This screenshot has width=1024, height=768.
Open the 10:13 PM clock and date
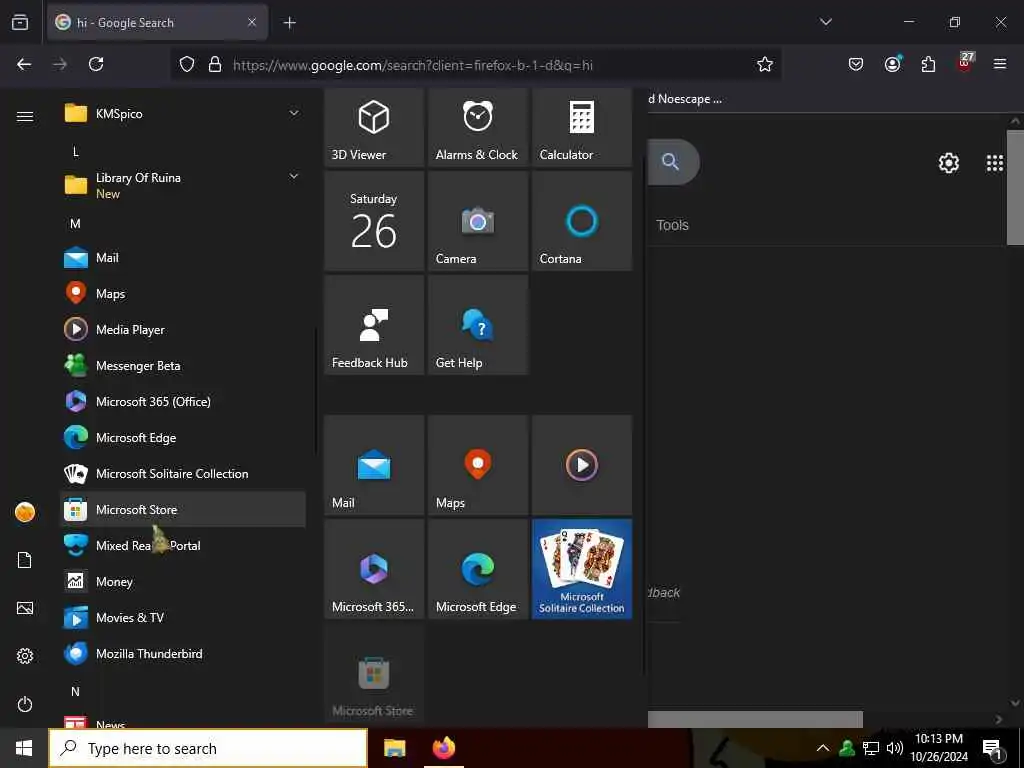[939, 748]
